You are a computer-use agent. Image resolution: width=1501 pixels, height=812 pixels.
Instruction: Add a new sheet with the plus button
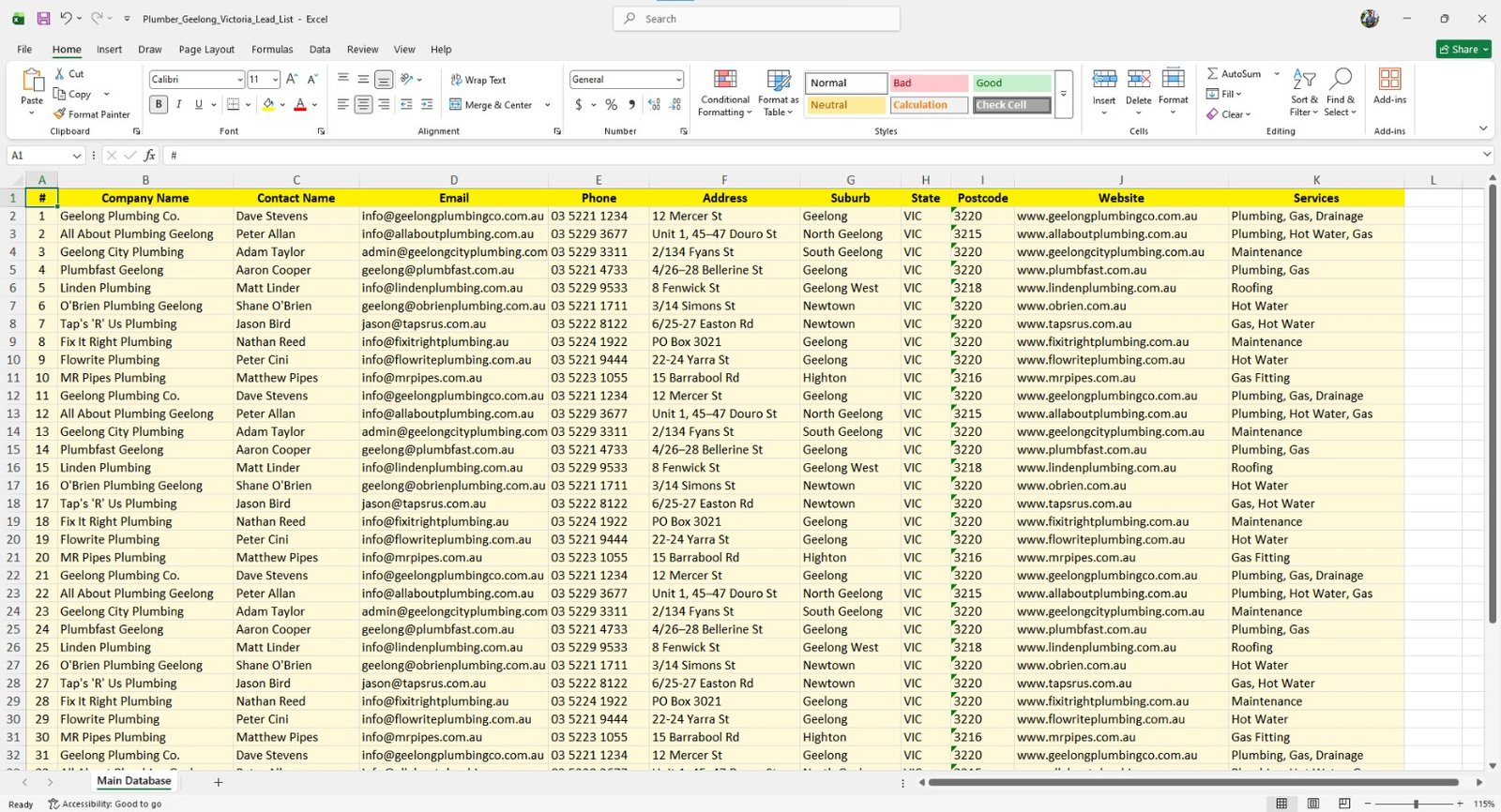(x=219, y=782)
